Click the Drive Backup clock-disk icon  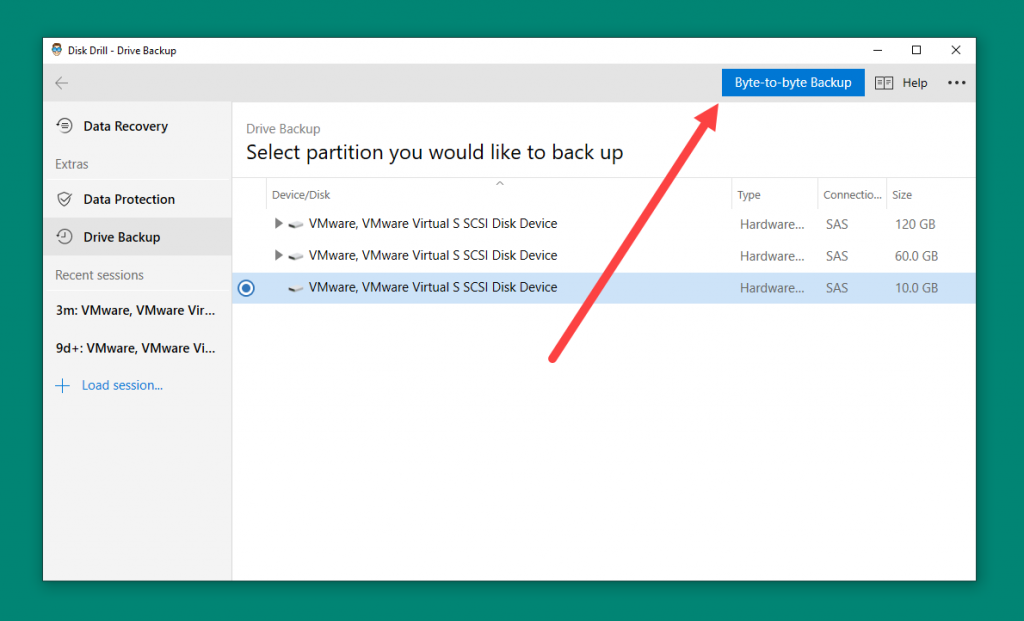point(66,237)
